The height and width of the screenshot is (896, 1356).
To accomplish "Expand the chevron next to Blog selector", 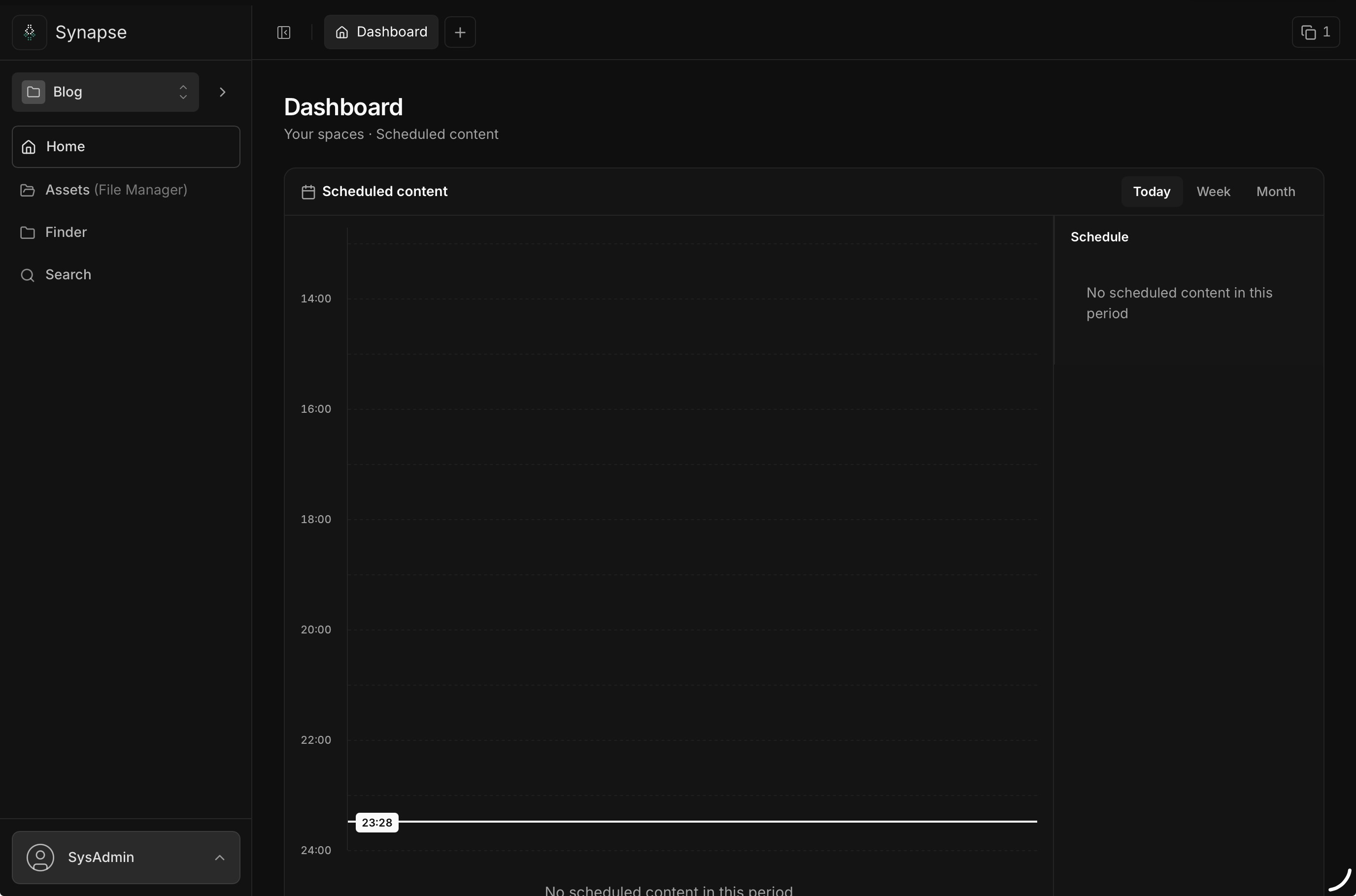I will click(x=223, y=92).
